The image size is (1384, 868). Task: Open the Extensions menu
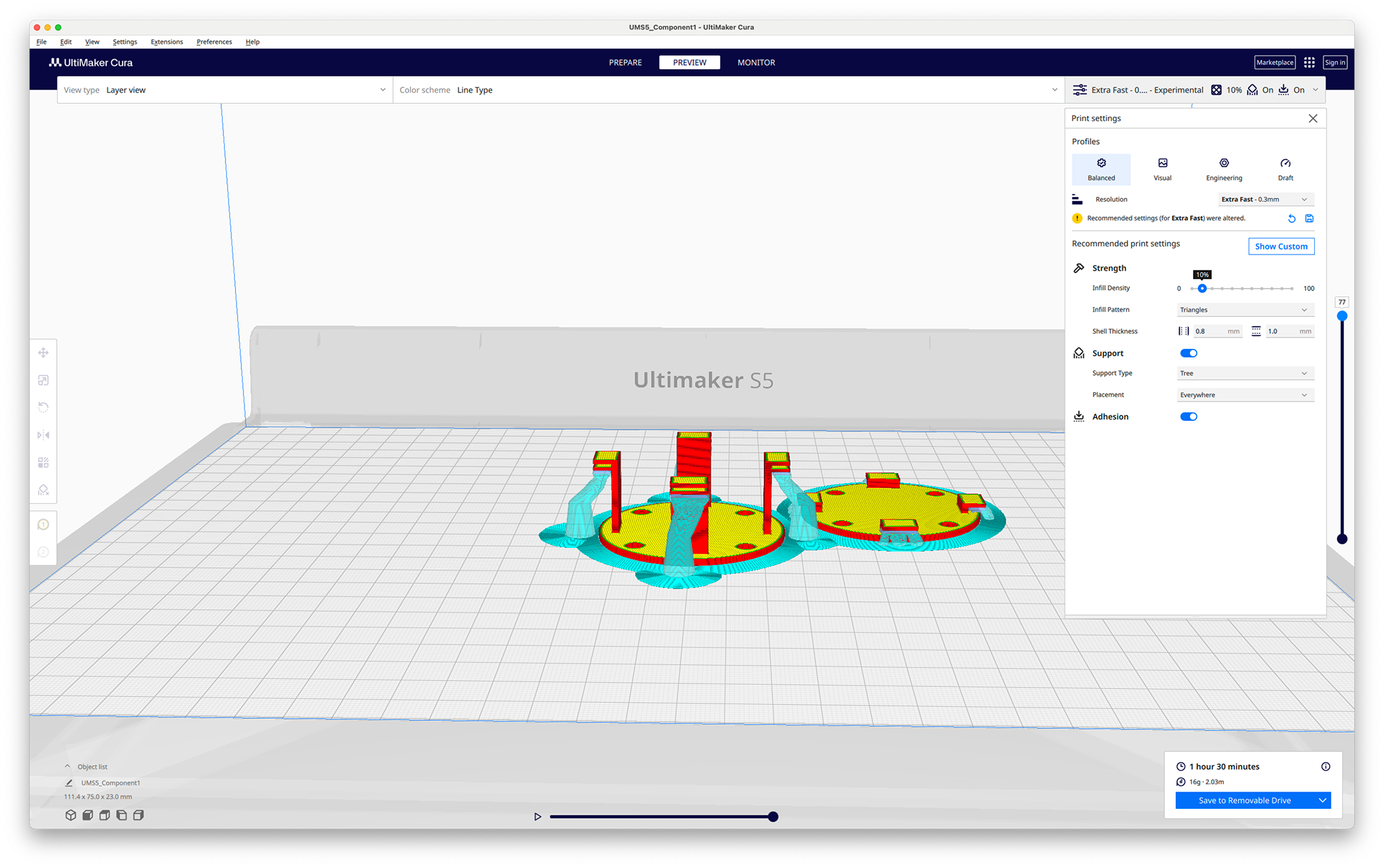tap(167, 42)
